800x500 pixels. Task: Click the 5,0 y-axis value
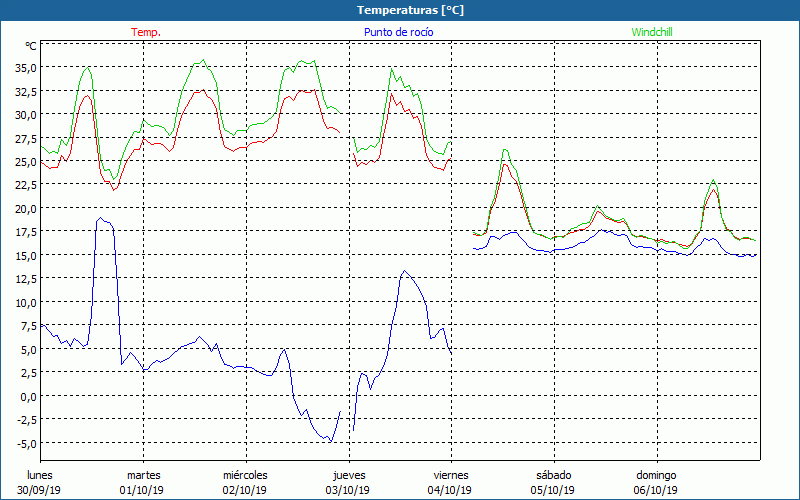(x=29, y=349)
